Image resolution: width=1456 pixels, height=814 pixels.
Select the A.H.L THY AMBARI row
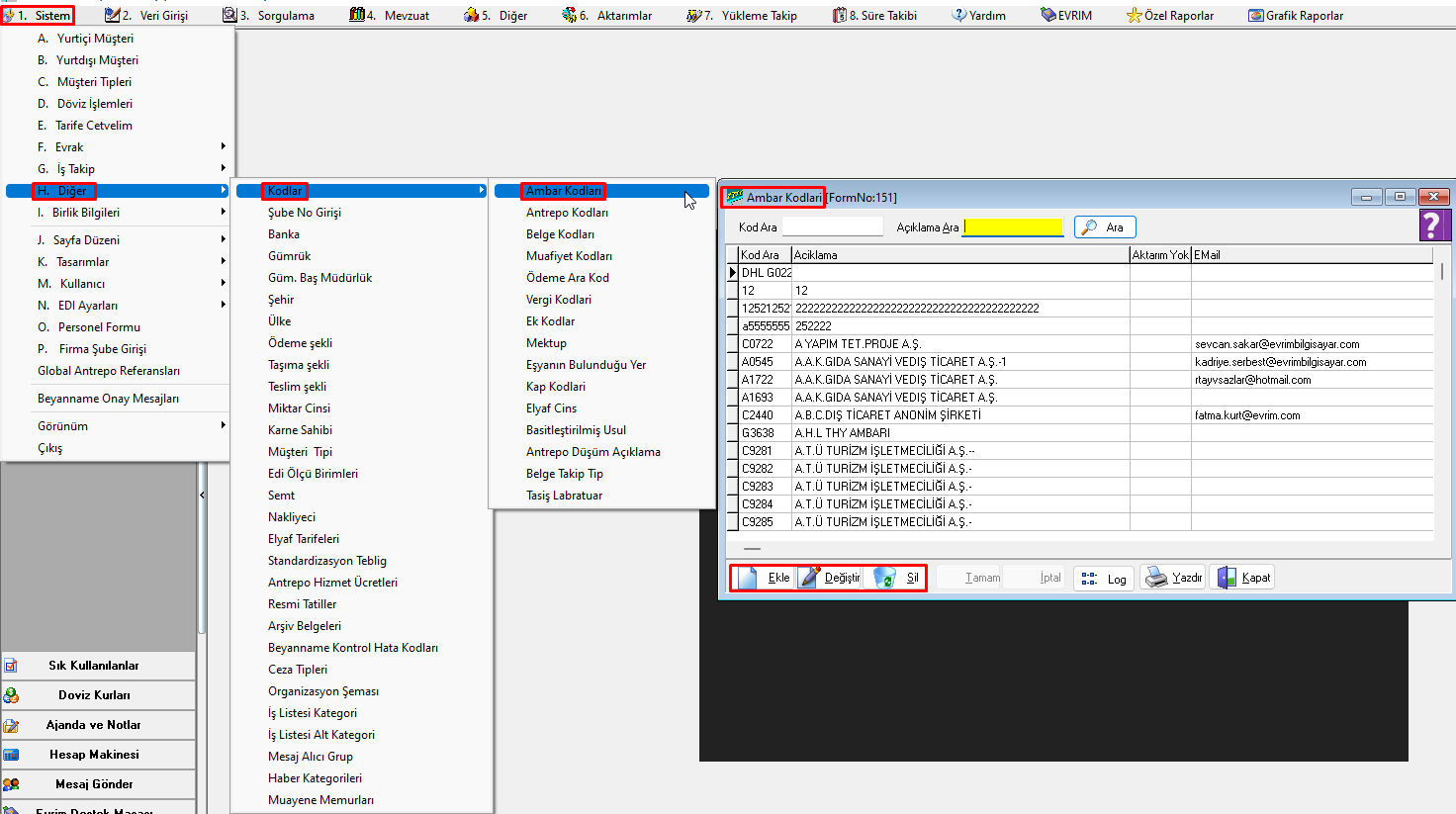click(x=1079, y=432)
